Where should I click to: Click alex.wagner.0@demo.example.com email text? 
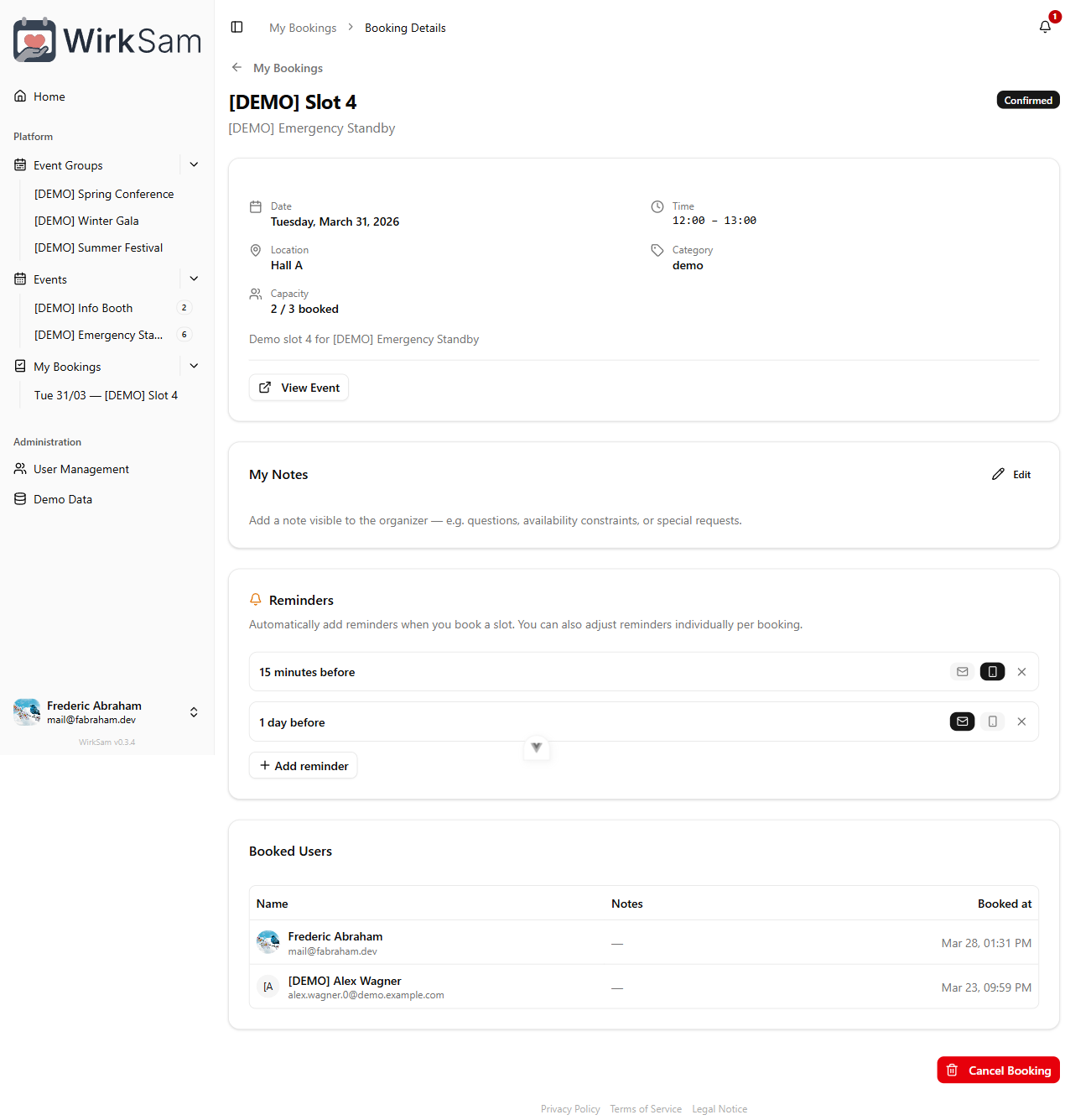click(x=366, y=995)
